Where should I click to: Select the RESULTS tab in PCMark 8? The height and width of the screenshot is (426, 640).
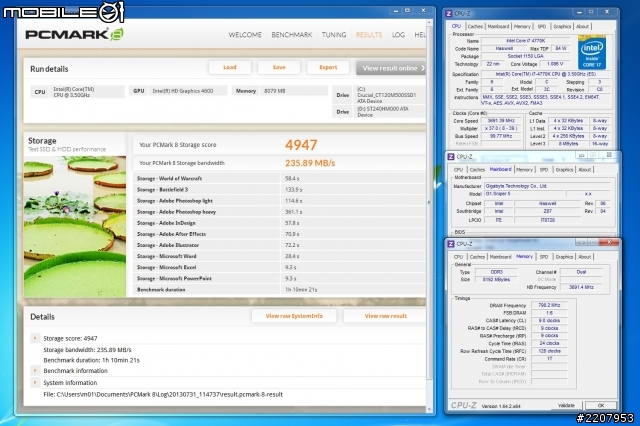click(369, 35)
